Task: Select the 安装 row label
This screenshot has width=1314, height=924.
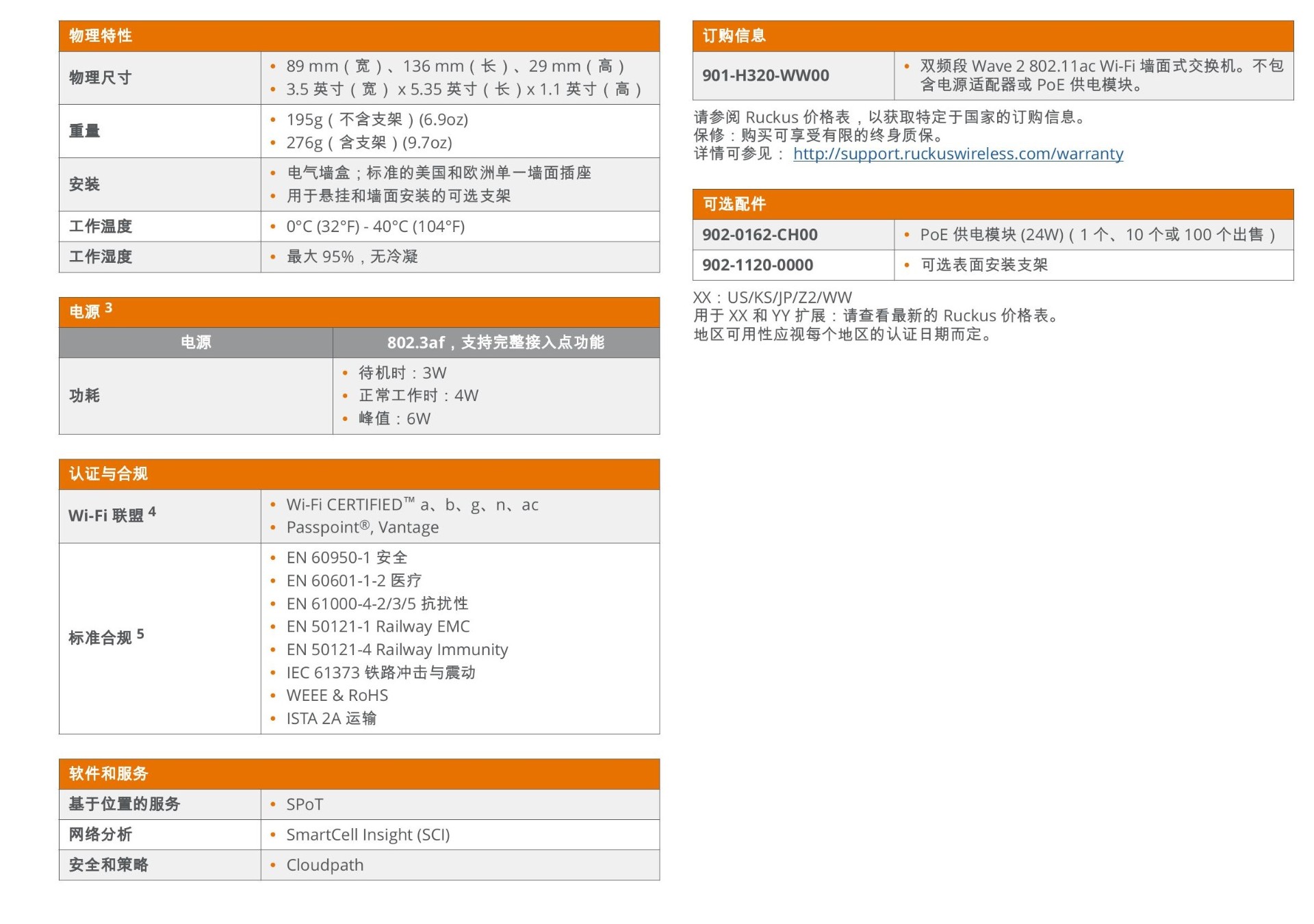Action: point(85,184)
